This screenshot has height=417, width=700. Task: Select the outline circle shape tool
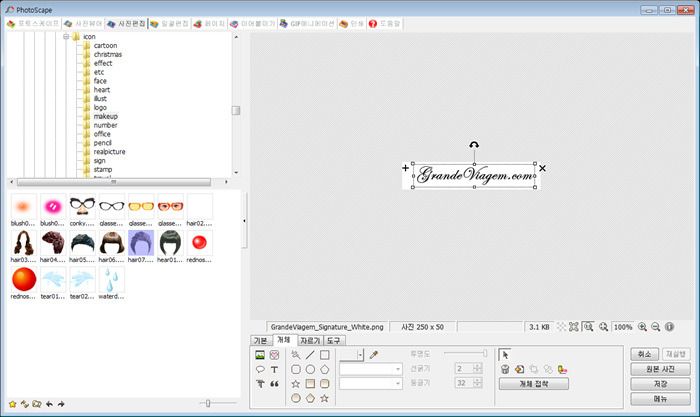[x=310, y=369]
